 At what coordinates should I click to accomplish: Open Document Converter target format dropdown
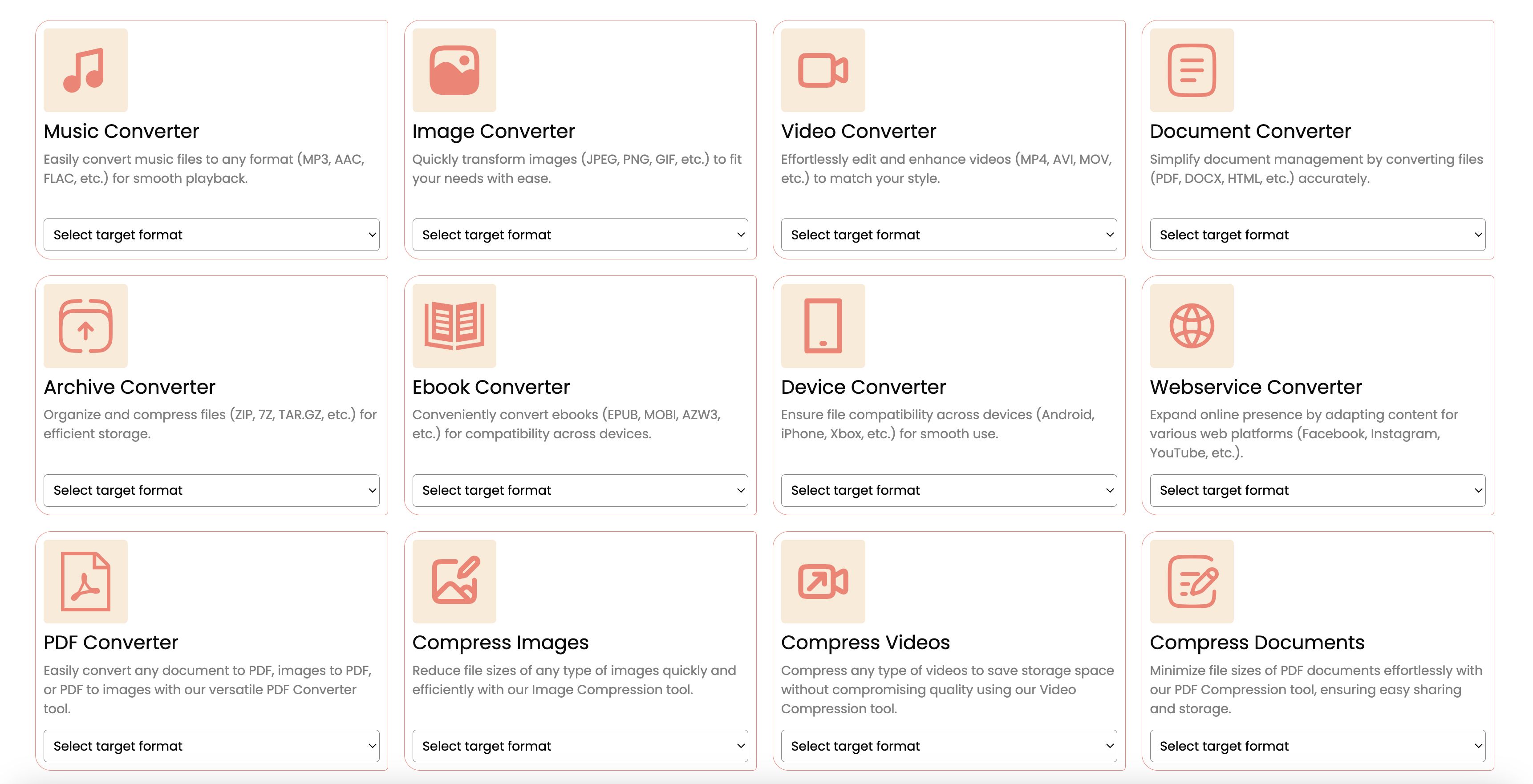(1318, 235)
